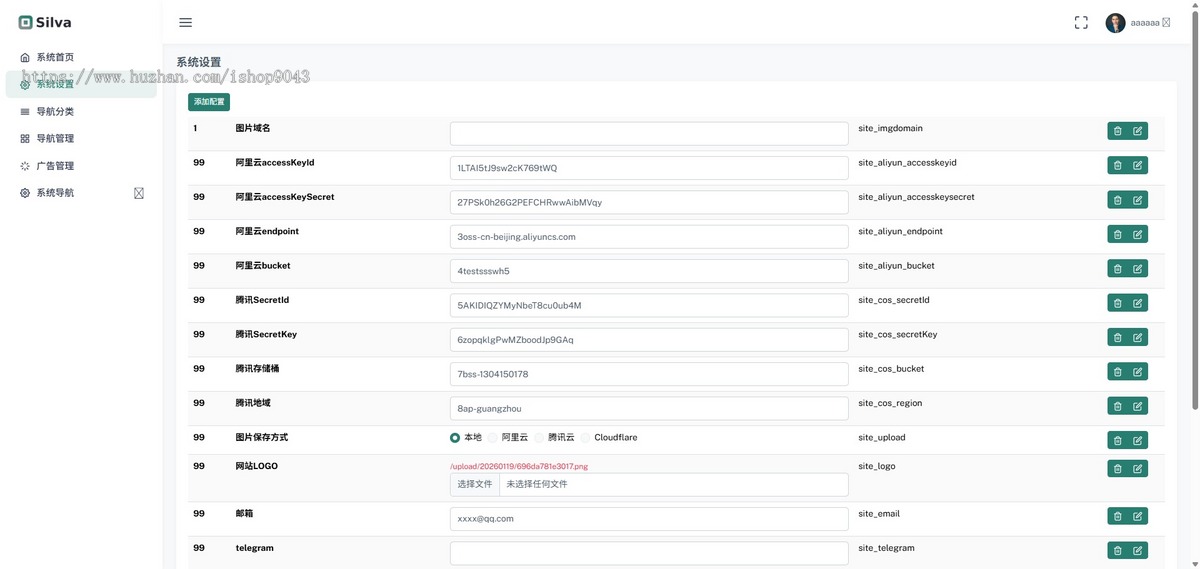Open 系统设置 in sidebar
Viewport: 1200px width, 569px height.
(x=81, y=84)
